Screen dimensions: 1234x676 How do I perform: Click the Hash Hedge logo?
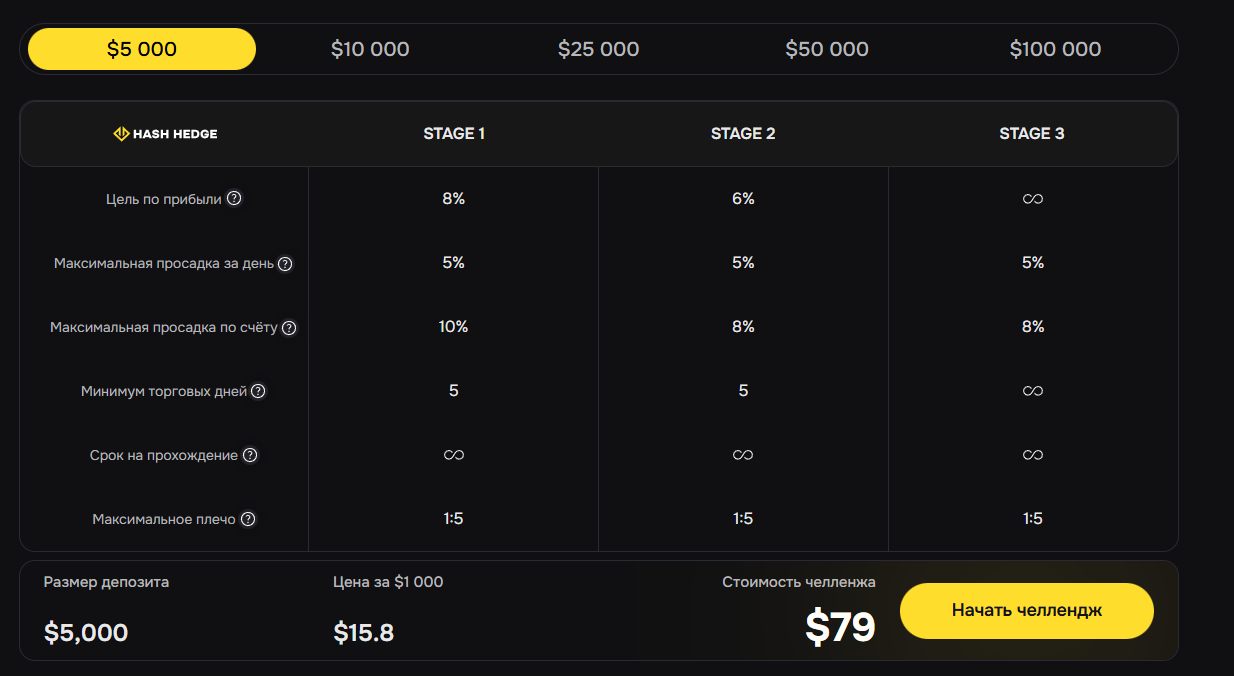(165, 133)
